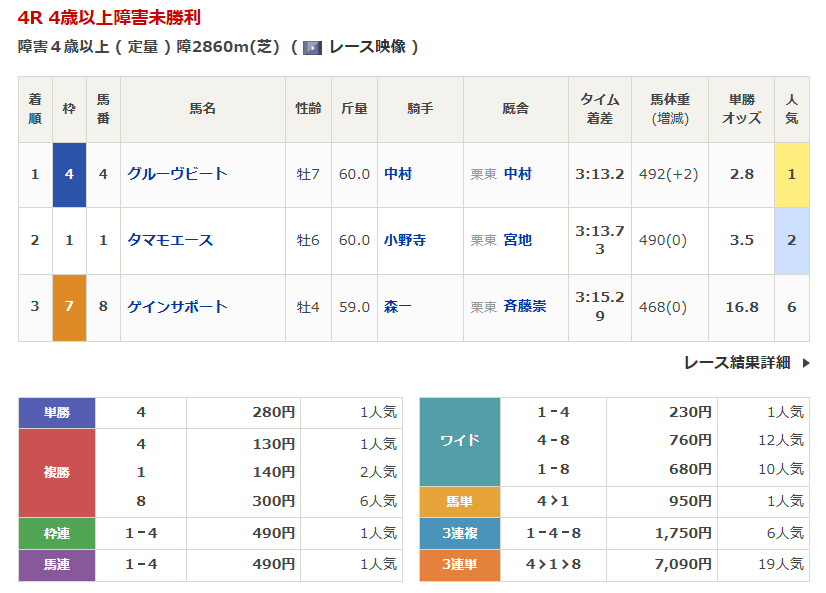Select the purple 馬連 payout label
The image size is (826, 593).
57,565
